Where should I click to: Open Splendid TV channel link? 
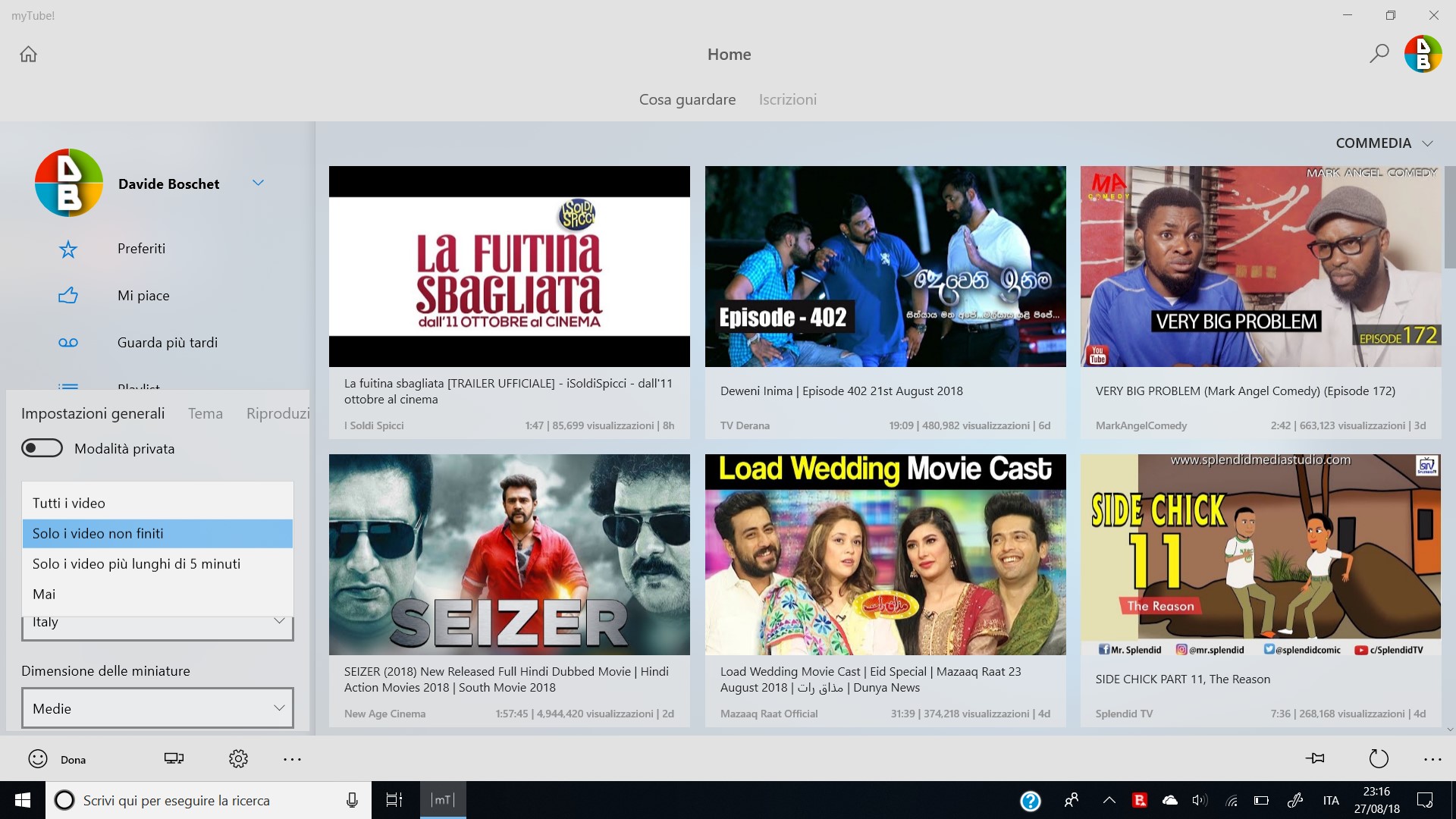tap(1124, 714)
